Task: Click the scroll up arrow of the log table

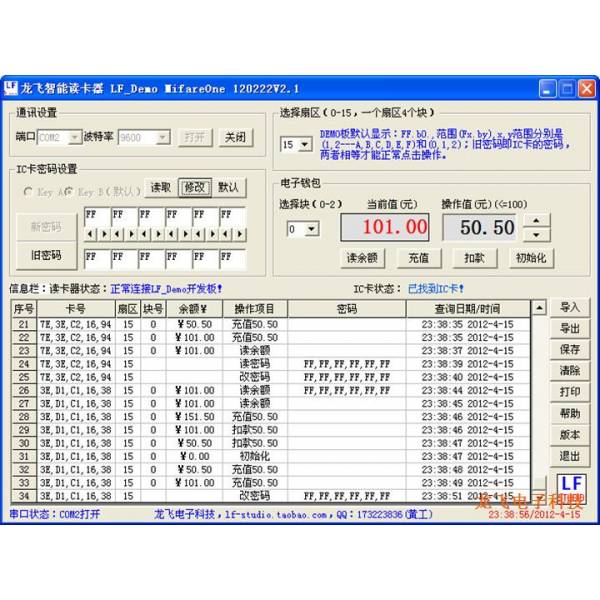Action: pos(539,308)
